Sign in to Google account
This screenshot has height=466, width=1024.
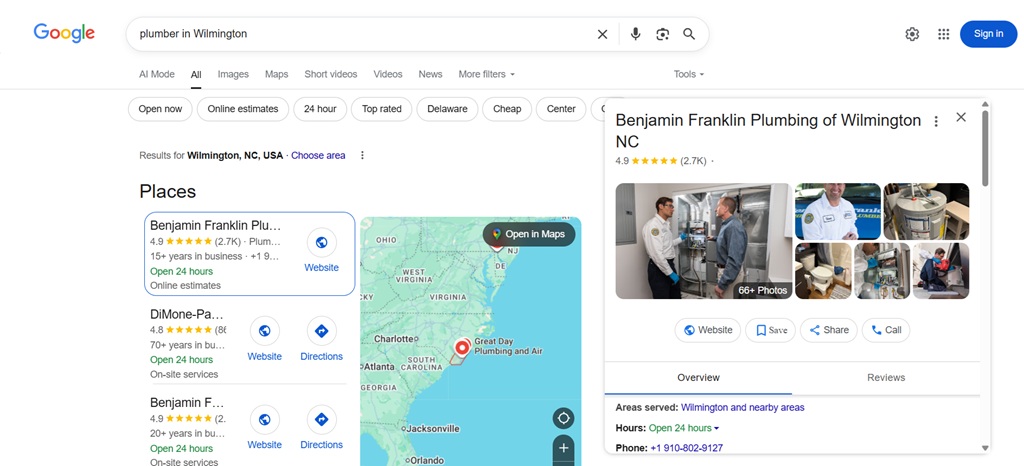[988, 34]
